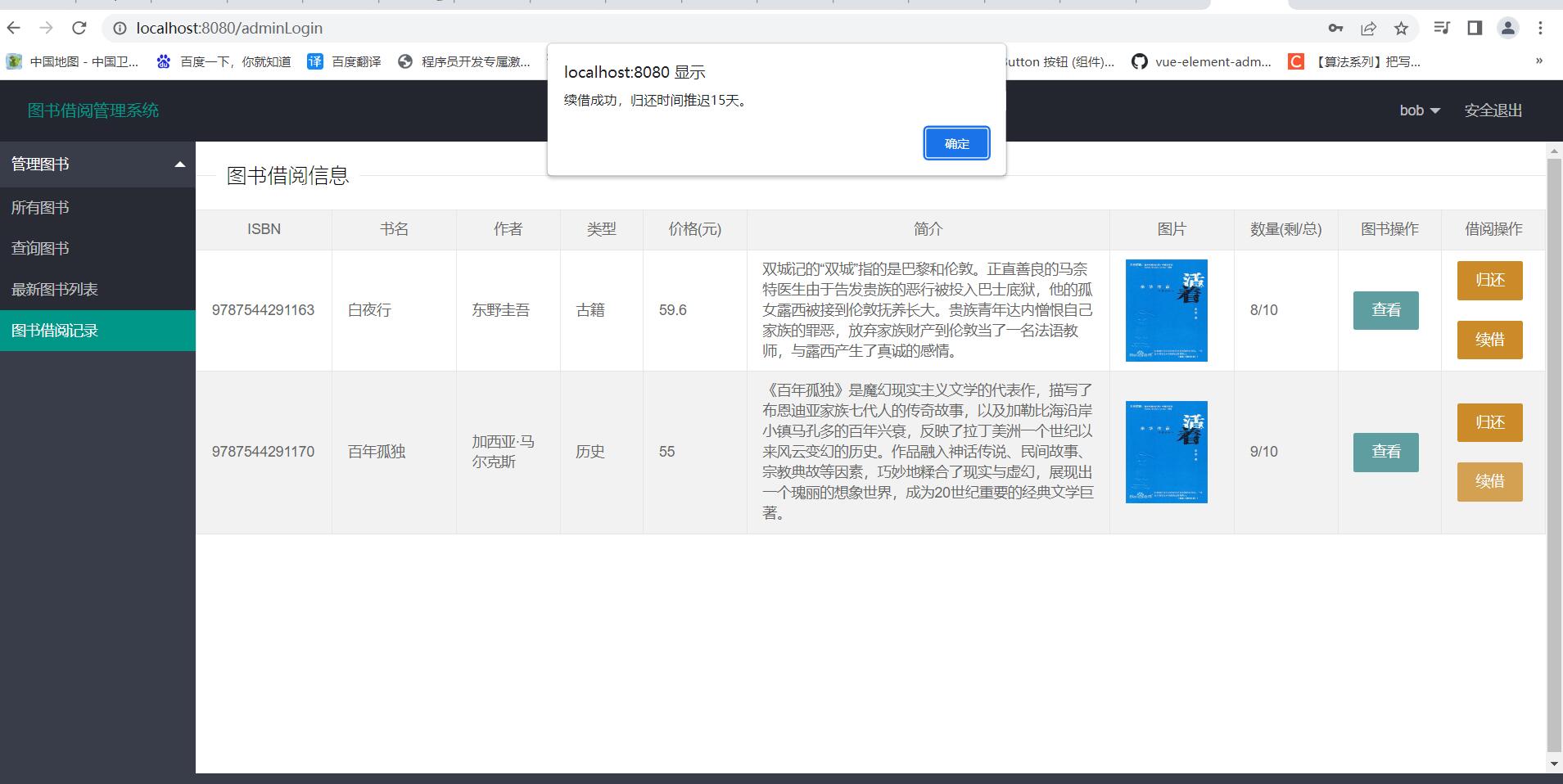Open Chrome three-dot menu
Screen dimensions: 1563x784
(1540, 29)
